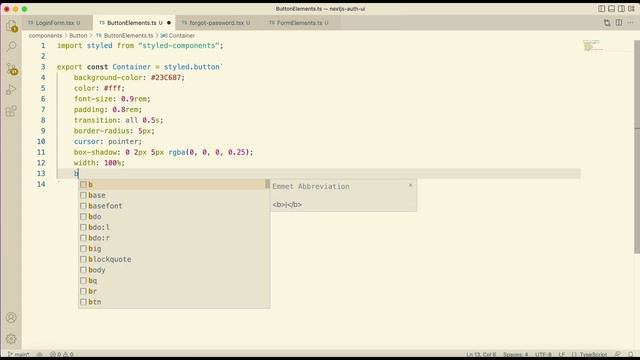Open Customize Layout icon
This screenshot has width=640, height=360.
[631, 9]
